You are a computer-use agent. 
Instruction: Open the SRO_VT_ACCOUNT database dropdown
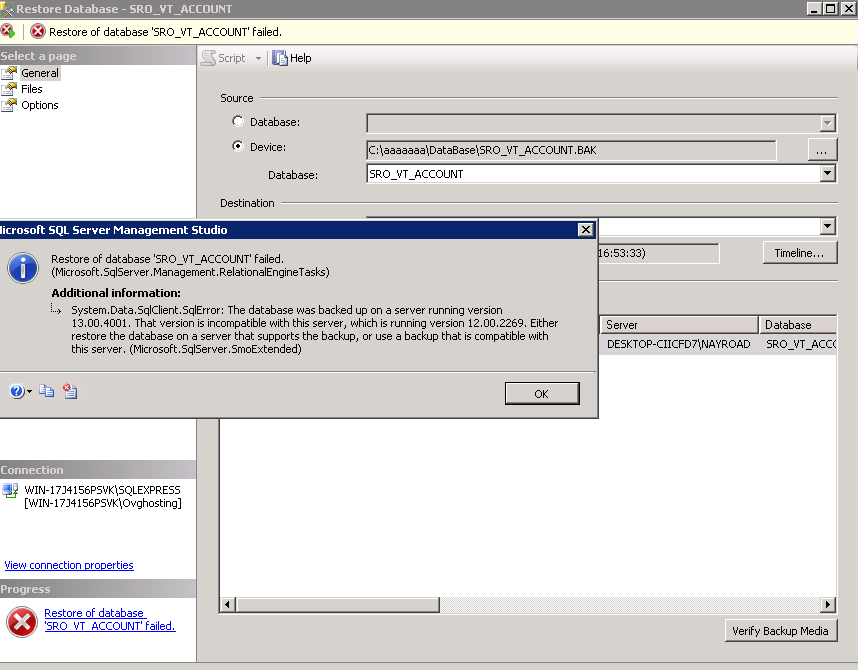coord(827,174)
